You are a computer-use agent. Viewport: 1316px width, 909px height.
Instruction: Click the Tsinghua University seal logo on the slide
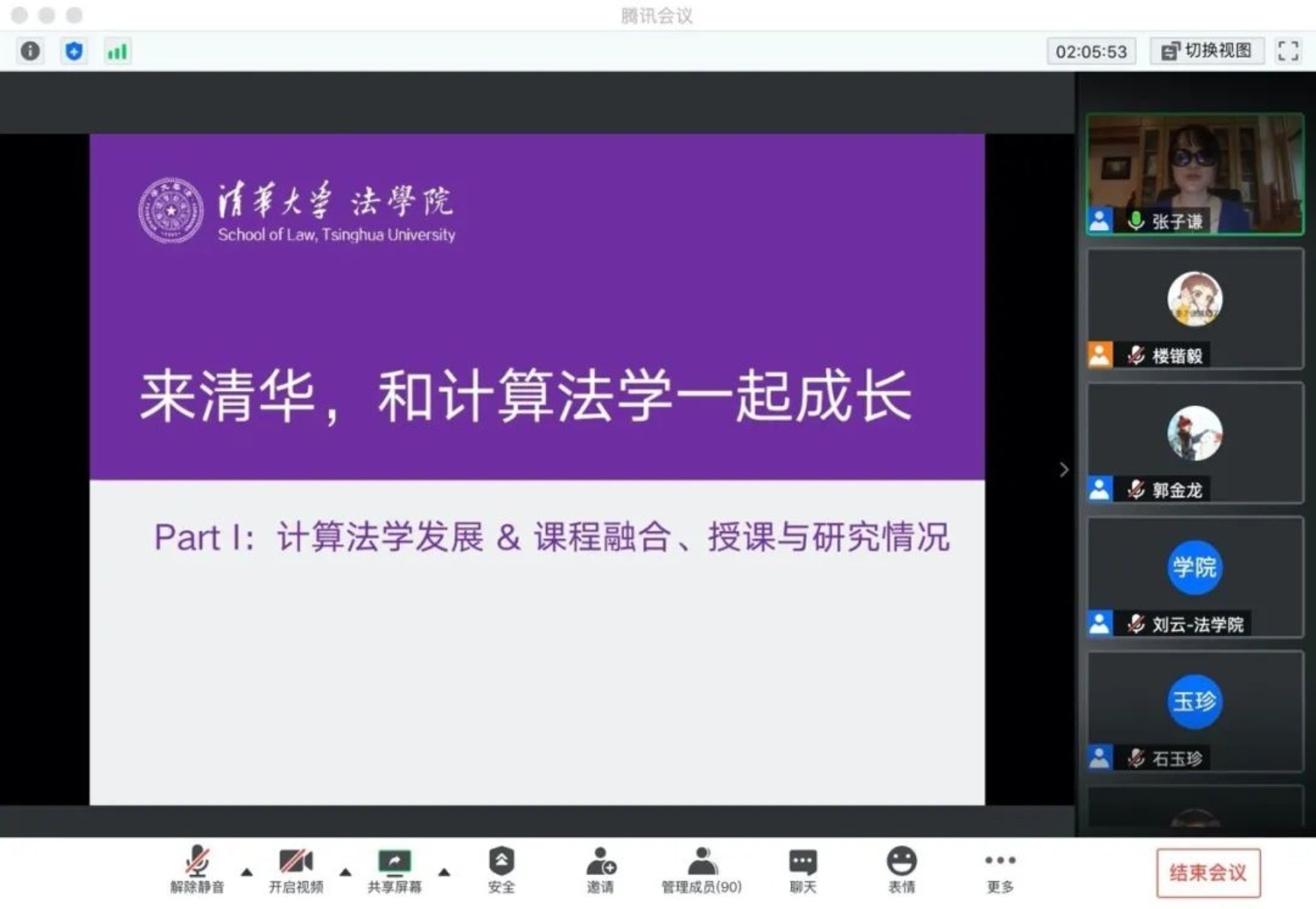pos(171,211)
